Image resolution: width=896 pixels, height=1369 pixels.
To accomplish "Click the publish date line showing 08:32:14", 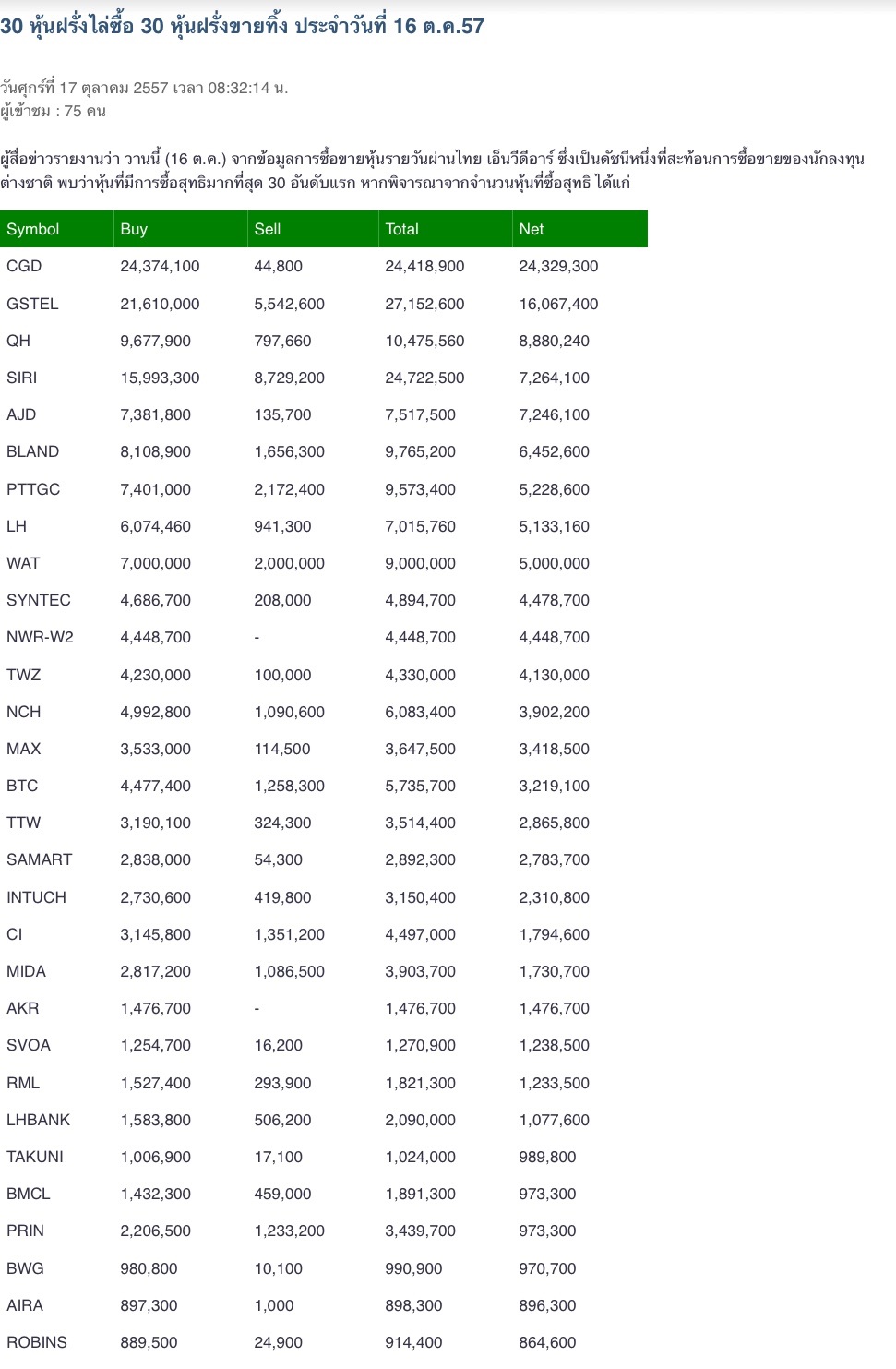I will (144, 88).
